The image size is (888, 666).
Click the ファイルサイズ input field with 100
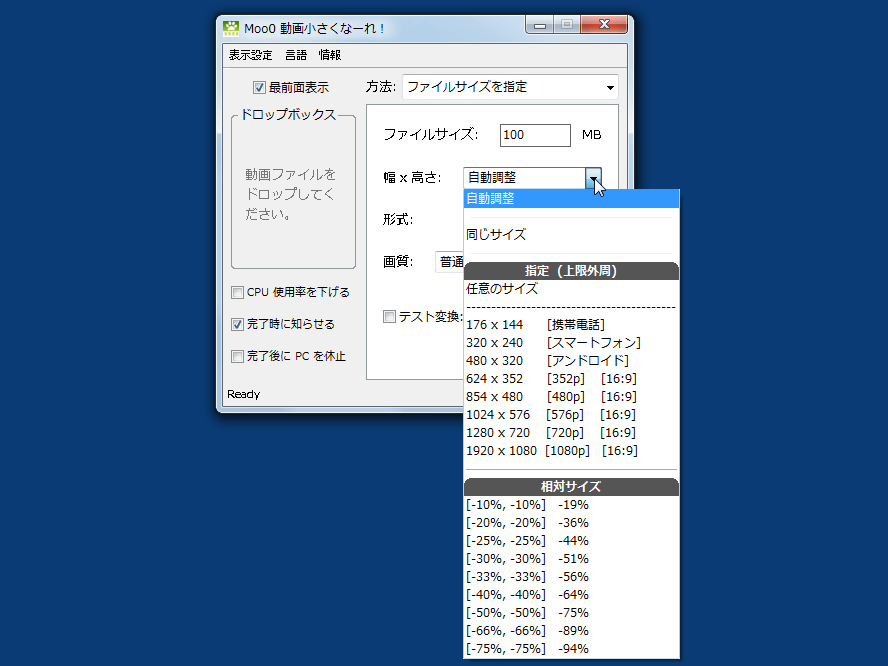[x=535, y=135]
